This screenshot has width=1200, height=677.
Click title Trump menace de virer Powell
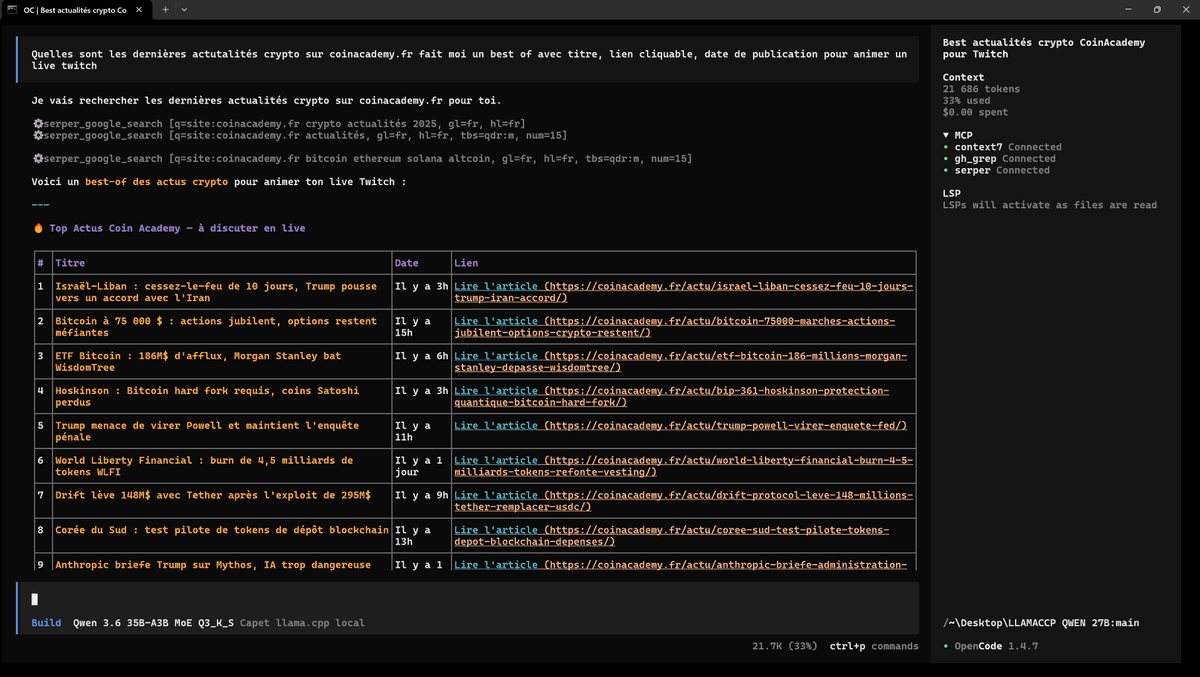tap(207, 431)
